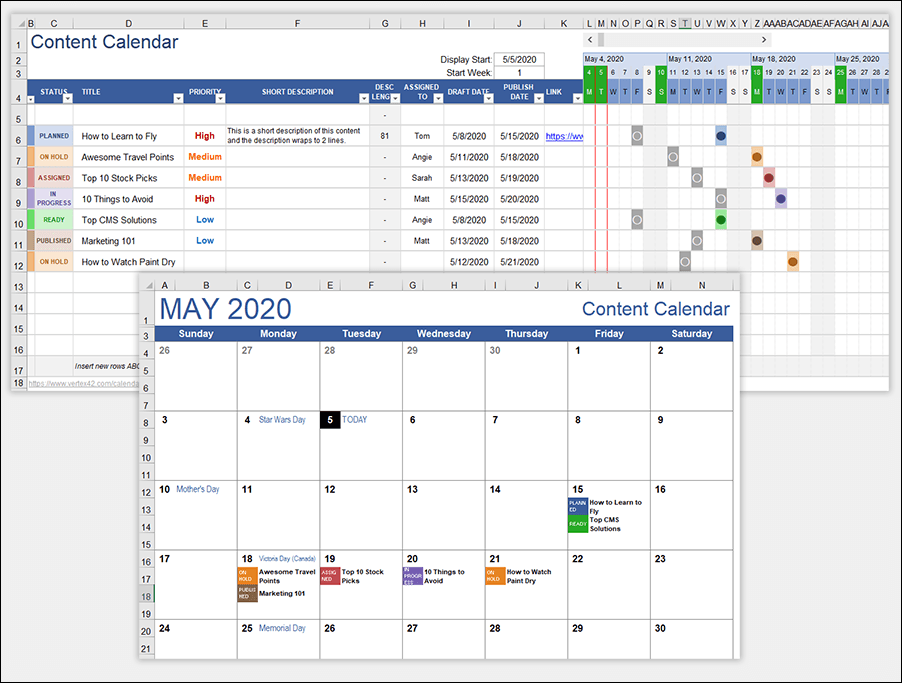
Task: Select the 'May 11, 2020' week header
Action: pos(709,59)
